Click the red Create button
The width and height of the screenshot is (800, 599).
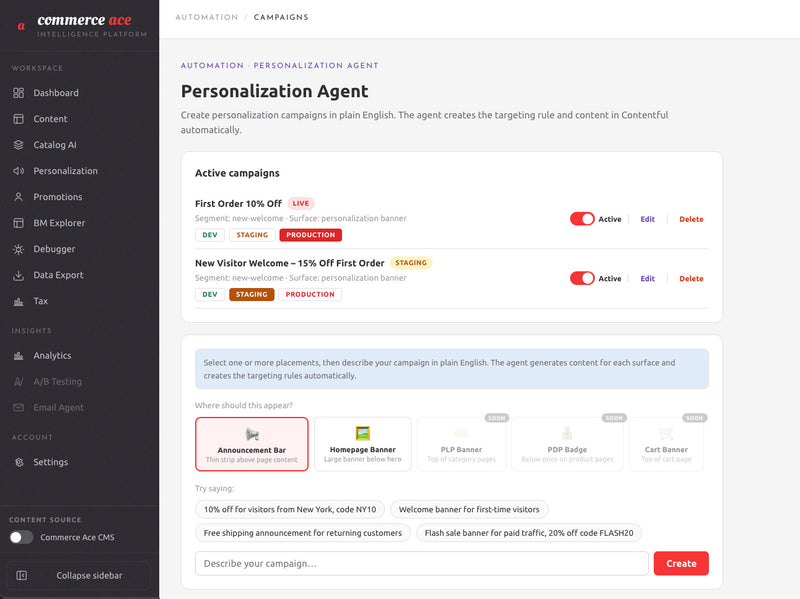pyautogui.click(x=681, y=563)
